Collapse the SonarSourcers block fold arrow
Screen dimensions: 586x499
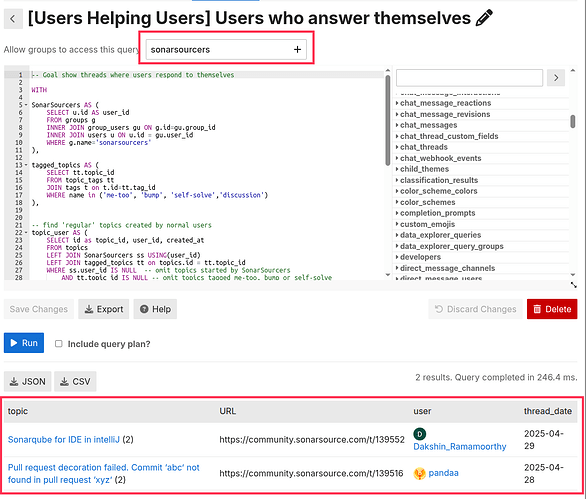(x=26, y=105)
